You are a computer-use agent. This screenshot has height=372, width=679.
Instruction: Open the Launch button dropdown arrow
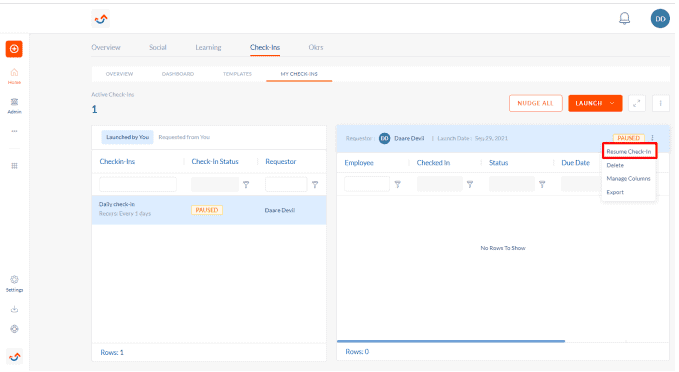pyautogui.click(x=612, y=104)
